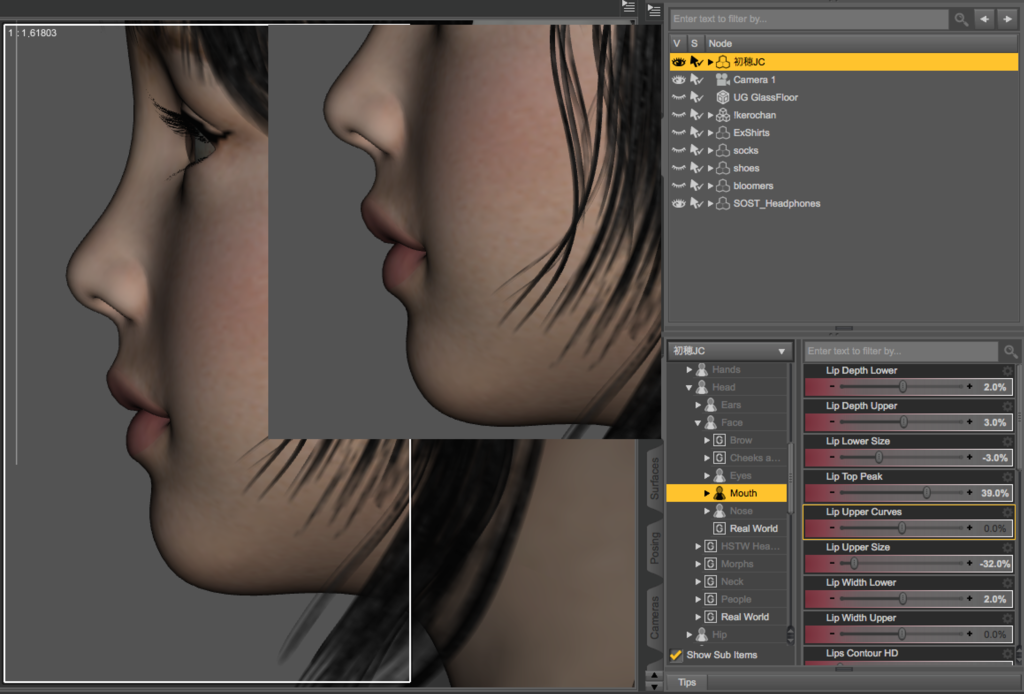Click the Lip Upper Curves 0.0% value

(995, 528)
